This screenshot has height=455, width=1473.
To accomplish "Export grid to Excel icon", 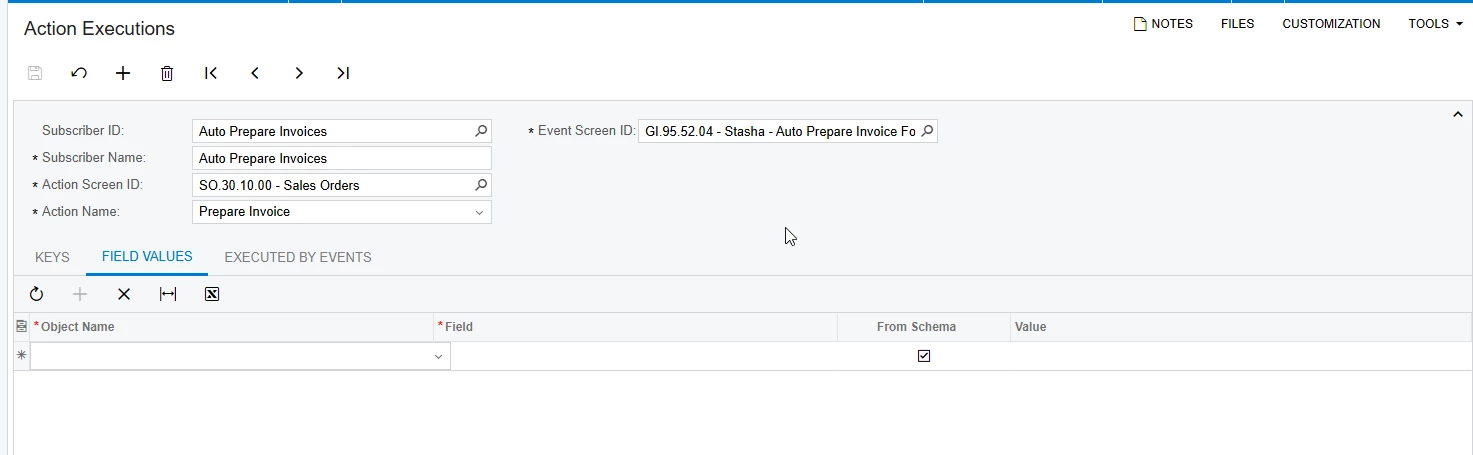I will pyautogui.click(x=212, y=294).
